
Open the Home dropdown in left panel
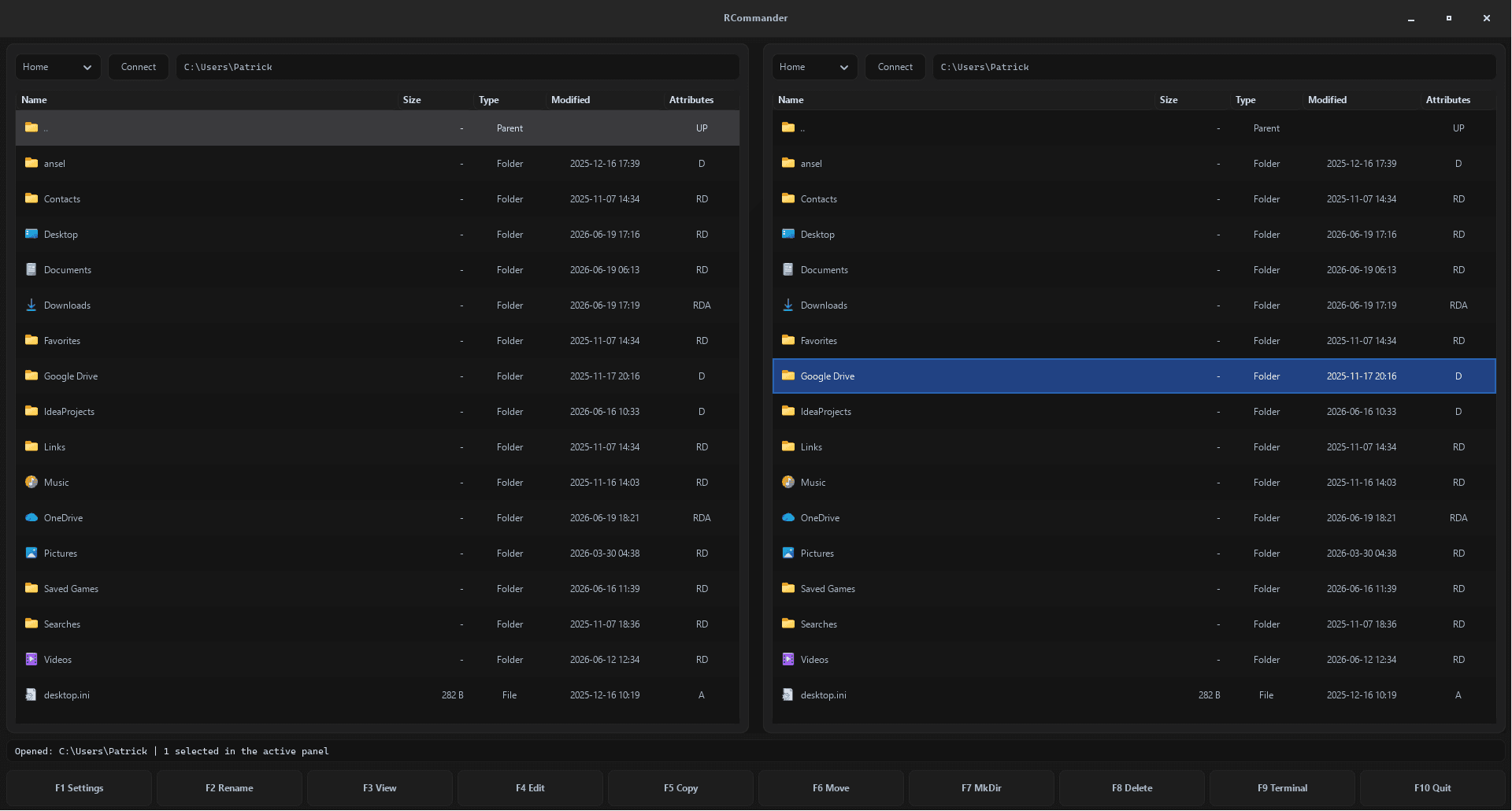click(58, 67)
